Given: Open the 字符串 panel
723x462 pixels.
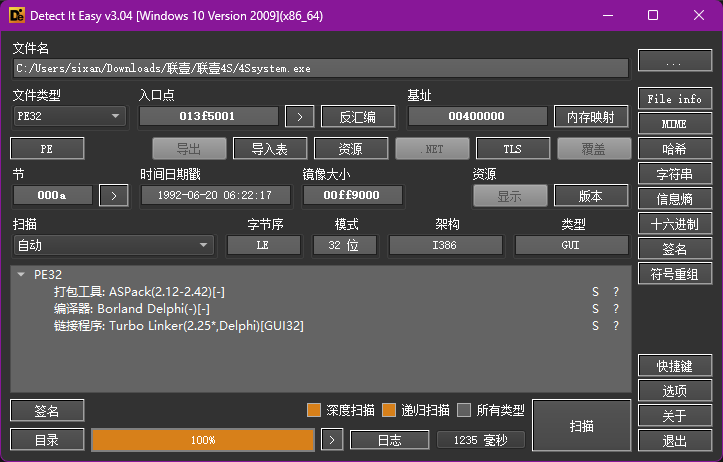Looking at the screenshot, I should [674, 174].
